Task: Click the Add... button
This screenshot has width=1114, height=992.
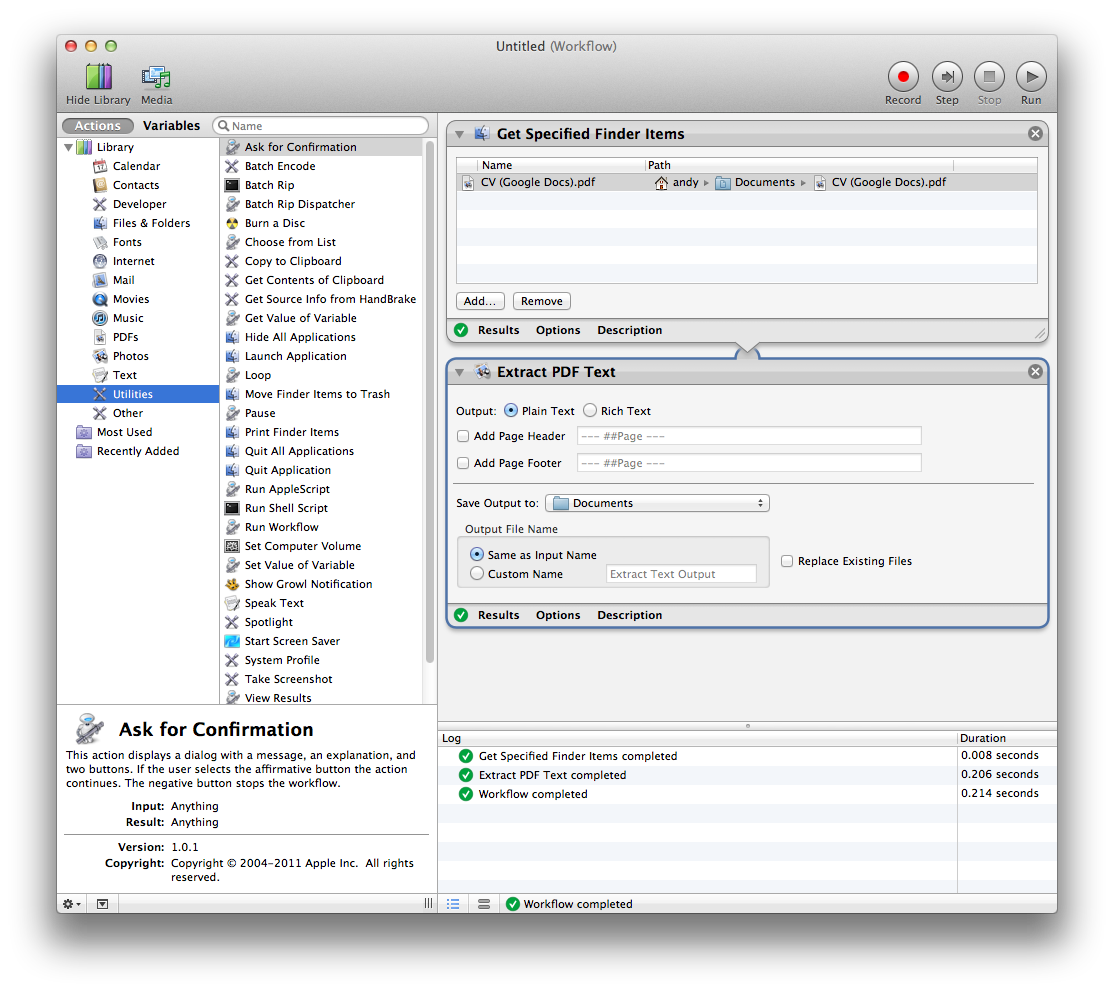Action: click(x=480, y=301)
